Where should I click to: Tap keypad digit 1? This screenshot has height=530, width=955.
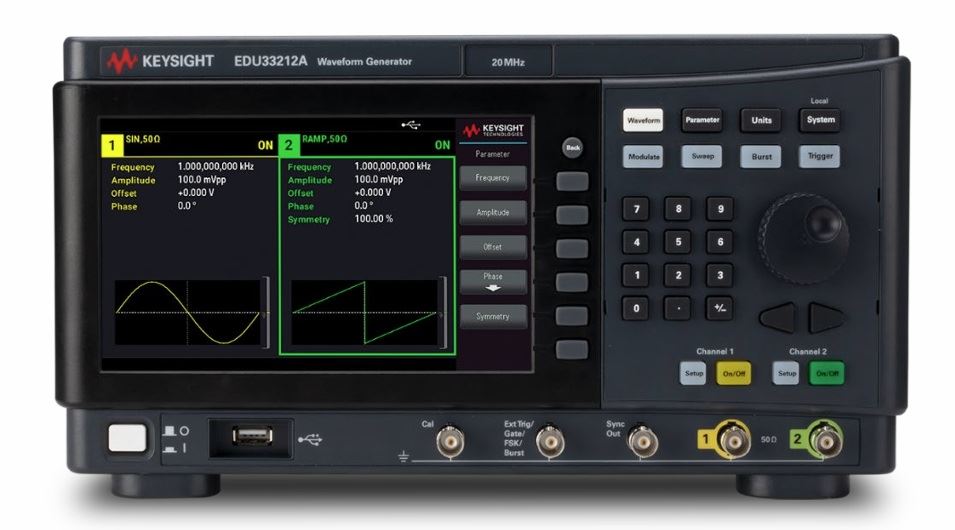(636, 275)
